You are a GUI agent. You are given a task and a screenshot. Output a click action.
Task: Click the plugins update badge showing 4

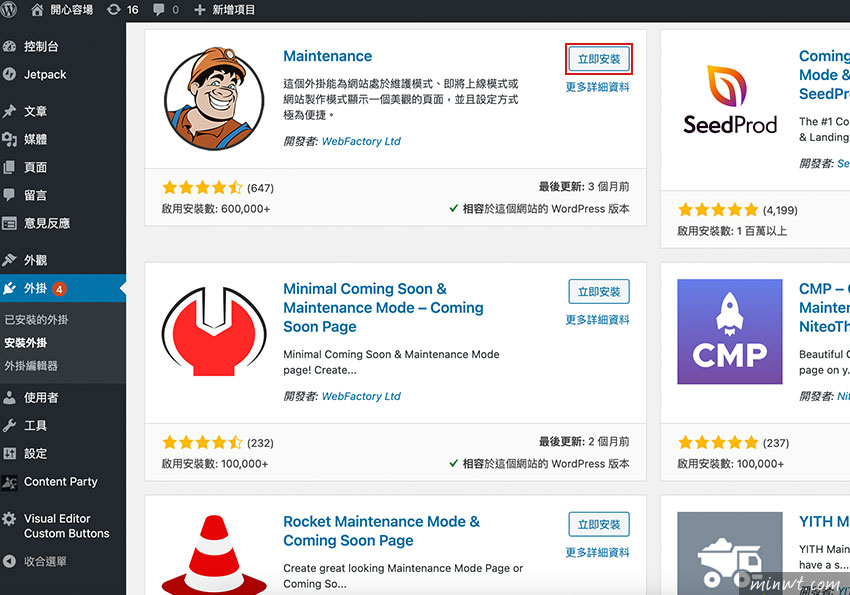59,289
